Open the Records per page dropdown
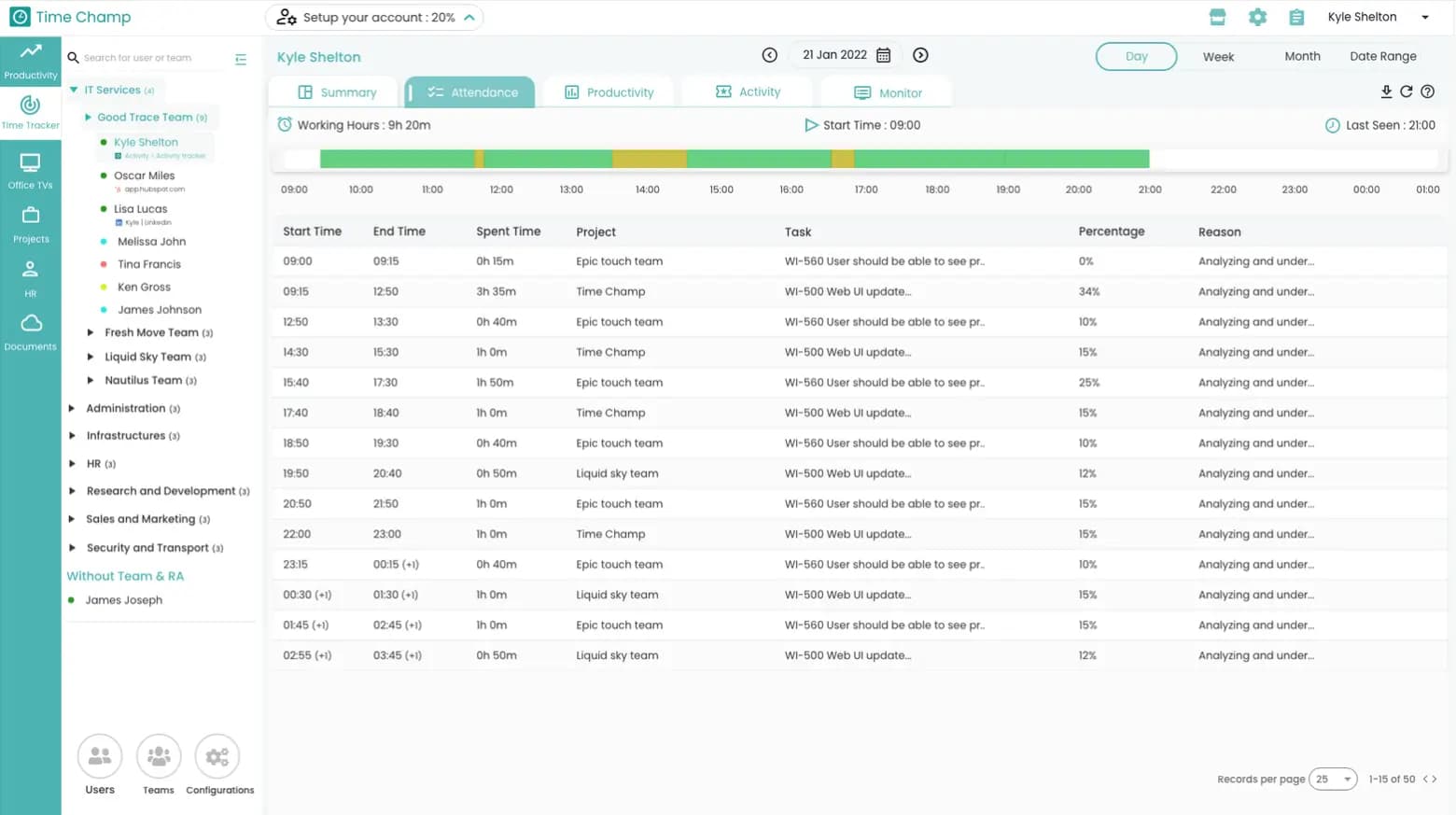 coord(1333,779)
